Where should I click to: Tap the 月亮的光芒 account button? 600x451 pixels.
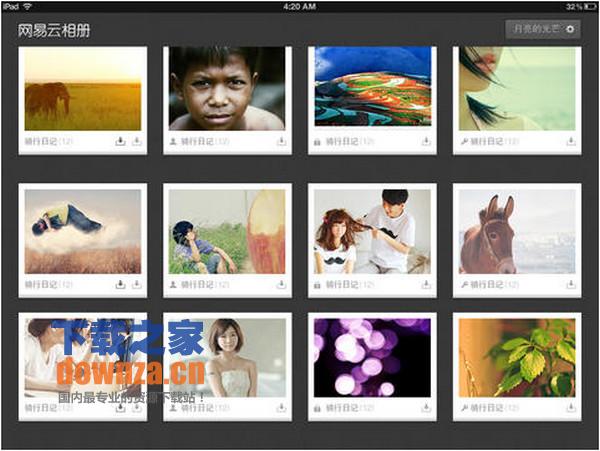tap(543, 29)
